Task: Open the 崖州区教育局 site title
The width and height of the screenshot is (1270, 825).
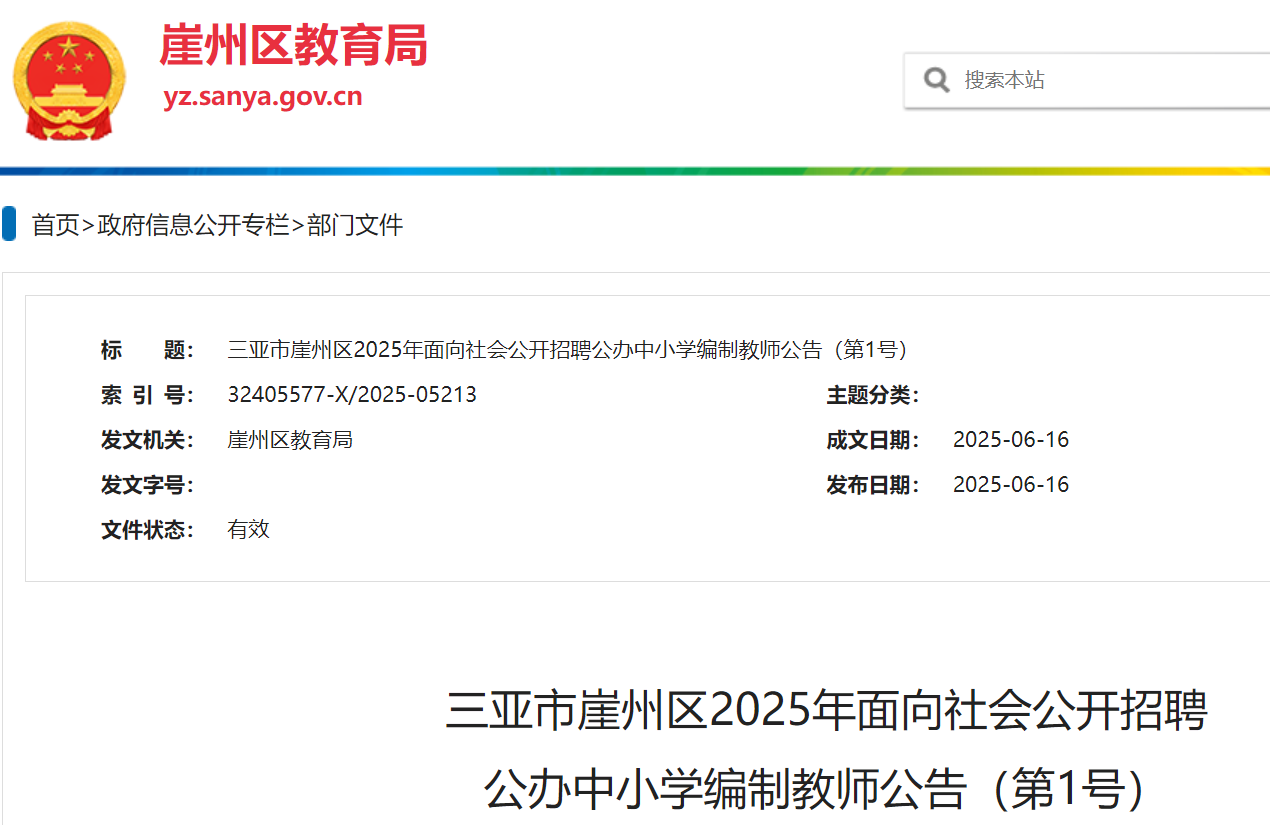Action: (294, 46)
